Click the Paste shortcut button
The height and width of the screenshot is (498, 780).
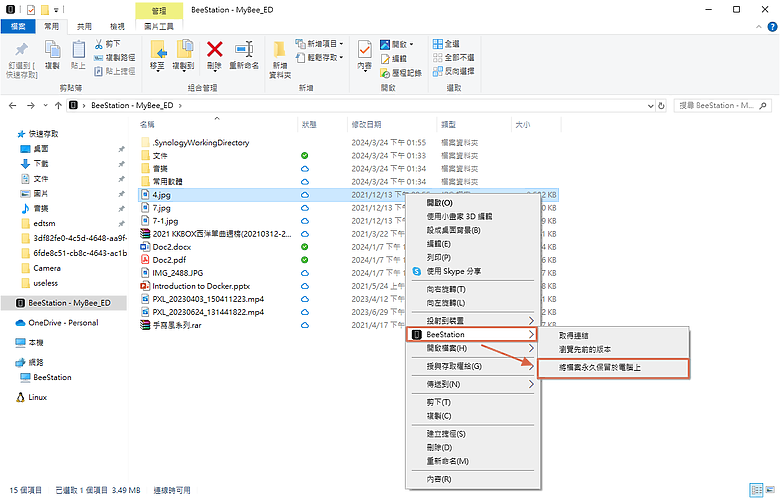click(115, 71)
